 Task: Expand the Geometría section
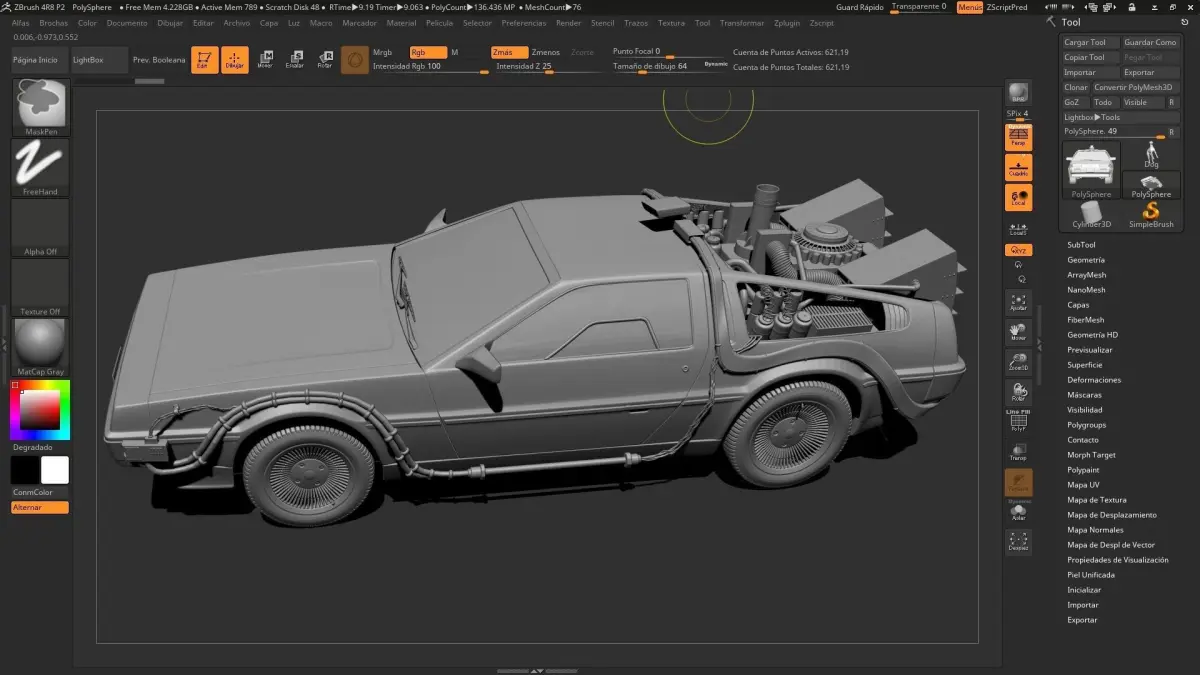1085,260
